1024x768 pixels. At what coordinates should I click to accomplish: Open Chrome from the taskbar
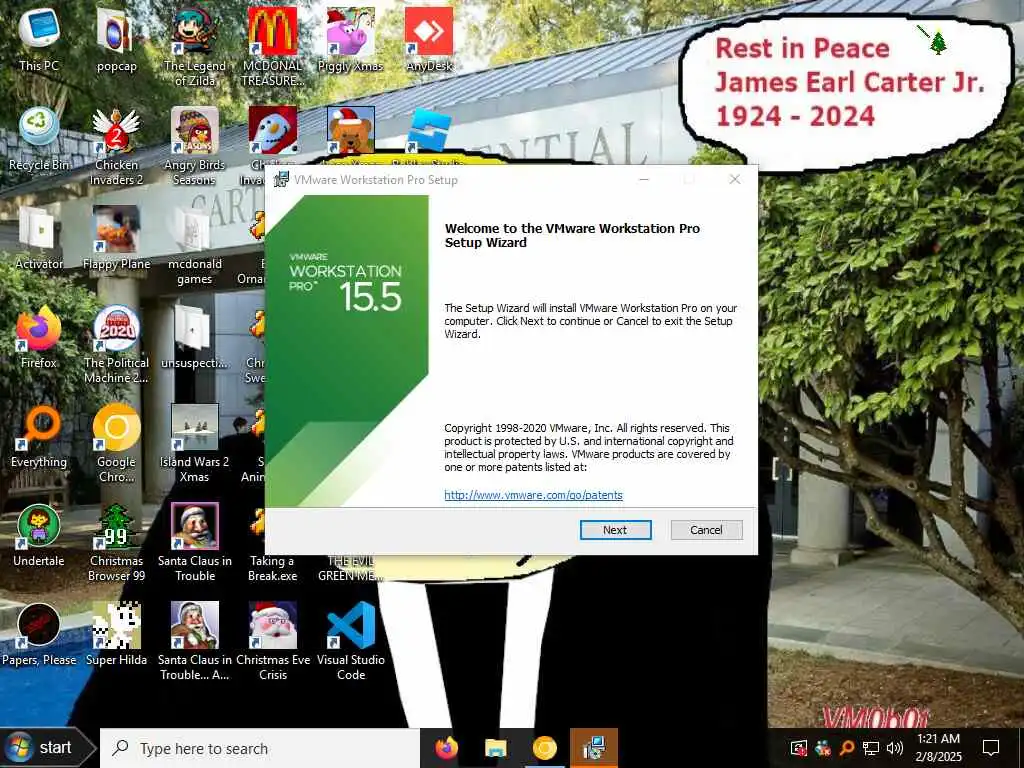point(545,748)
